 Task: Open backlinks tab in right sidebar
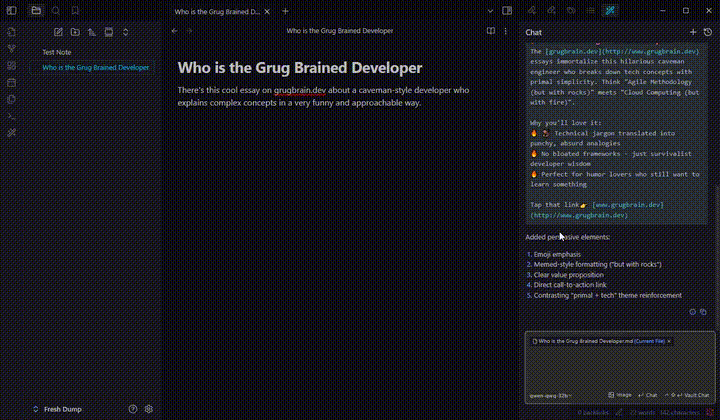pyautogui.click(x=531, y=11)
